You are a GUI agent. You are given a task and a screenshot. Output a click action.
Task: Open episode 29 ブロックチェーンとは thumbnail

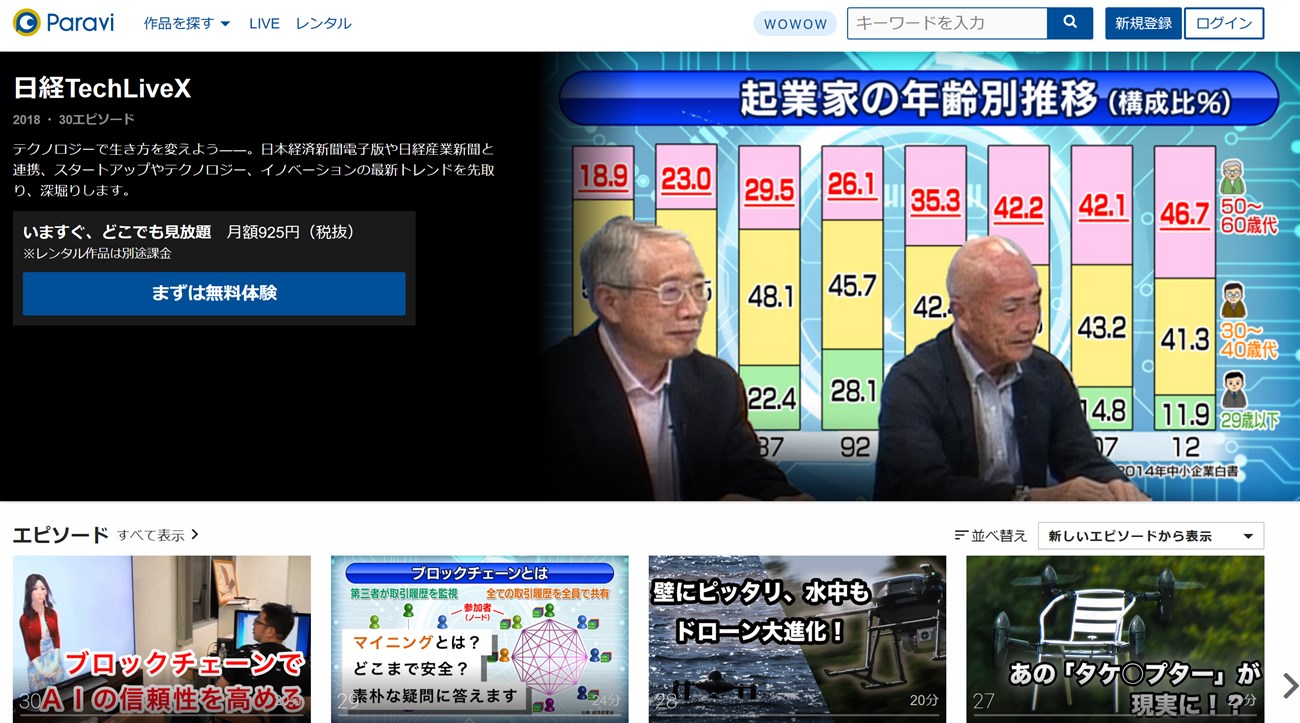tap(480, 639)
